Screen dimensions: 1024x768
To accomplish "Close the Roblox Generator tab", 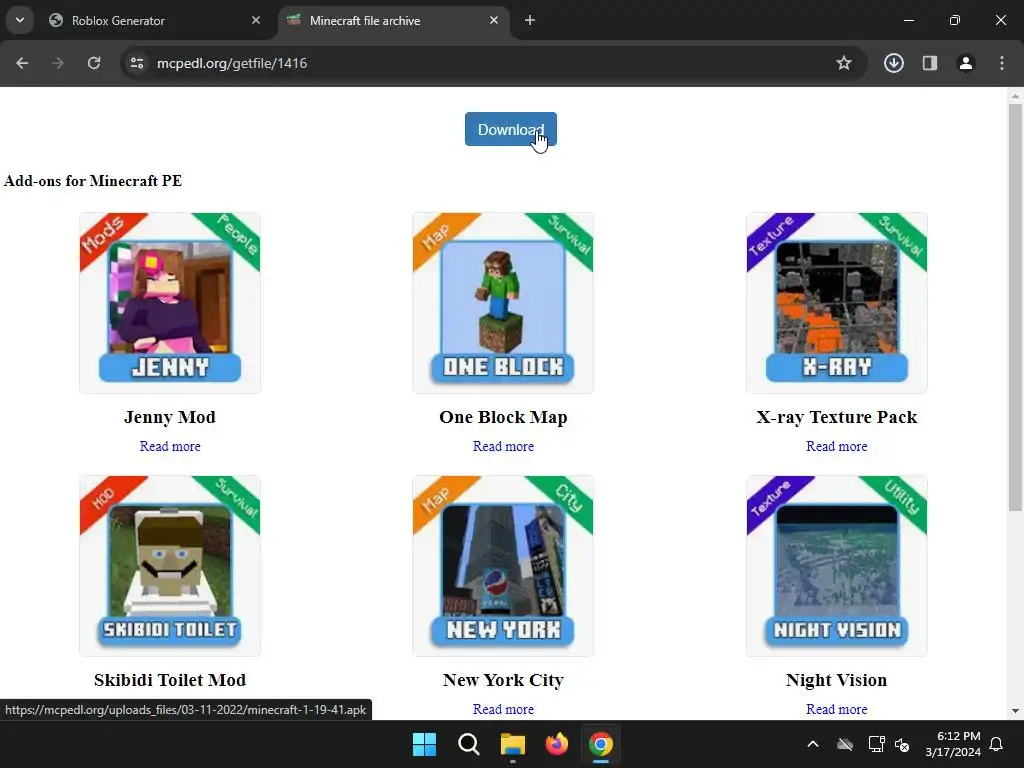I will (256, 20).
